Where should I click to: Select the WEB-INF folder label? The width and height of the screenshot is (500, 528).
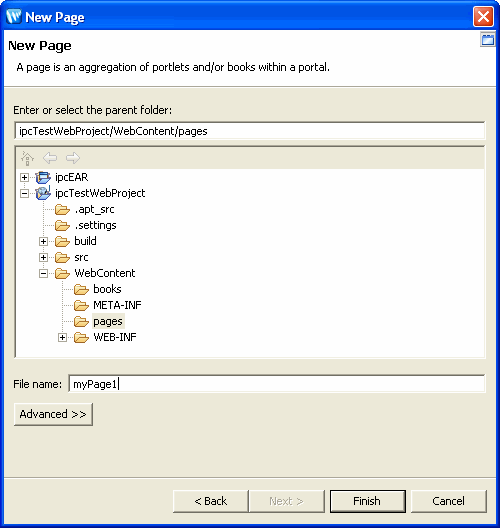(x=115, y=337)
